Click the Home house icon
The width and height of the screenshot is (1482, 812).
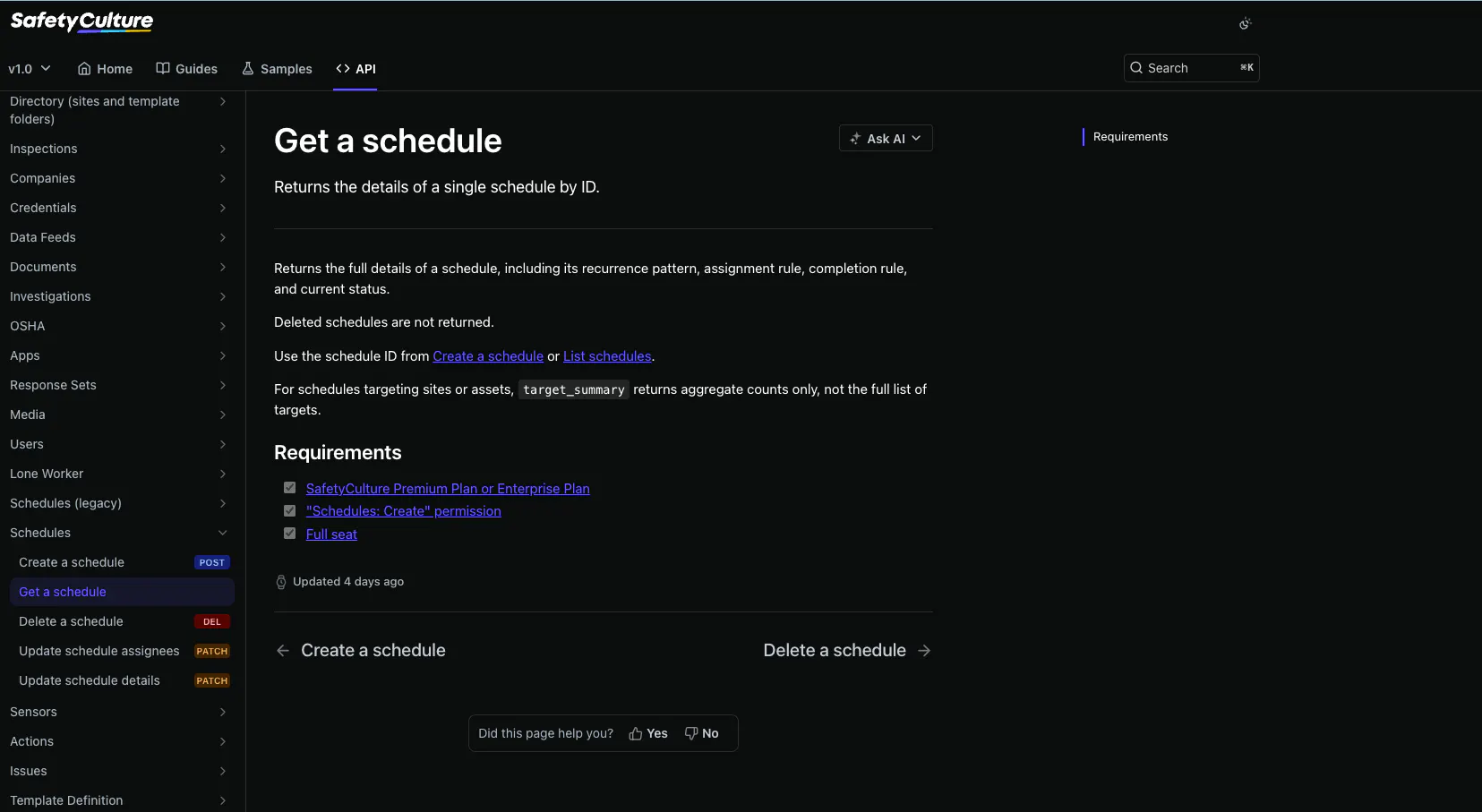click(84, 69)
